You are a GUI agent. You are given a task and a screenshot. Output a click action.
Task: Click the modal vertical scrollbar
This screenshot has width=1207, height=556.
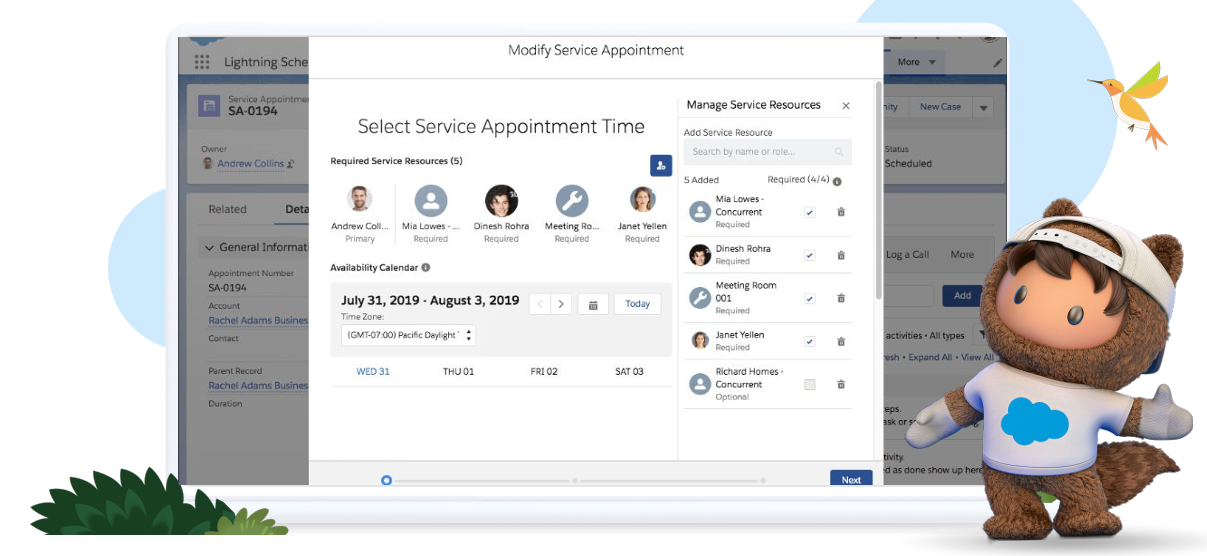click(x=879, y=190)
